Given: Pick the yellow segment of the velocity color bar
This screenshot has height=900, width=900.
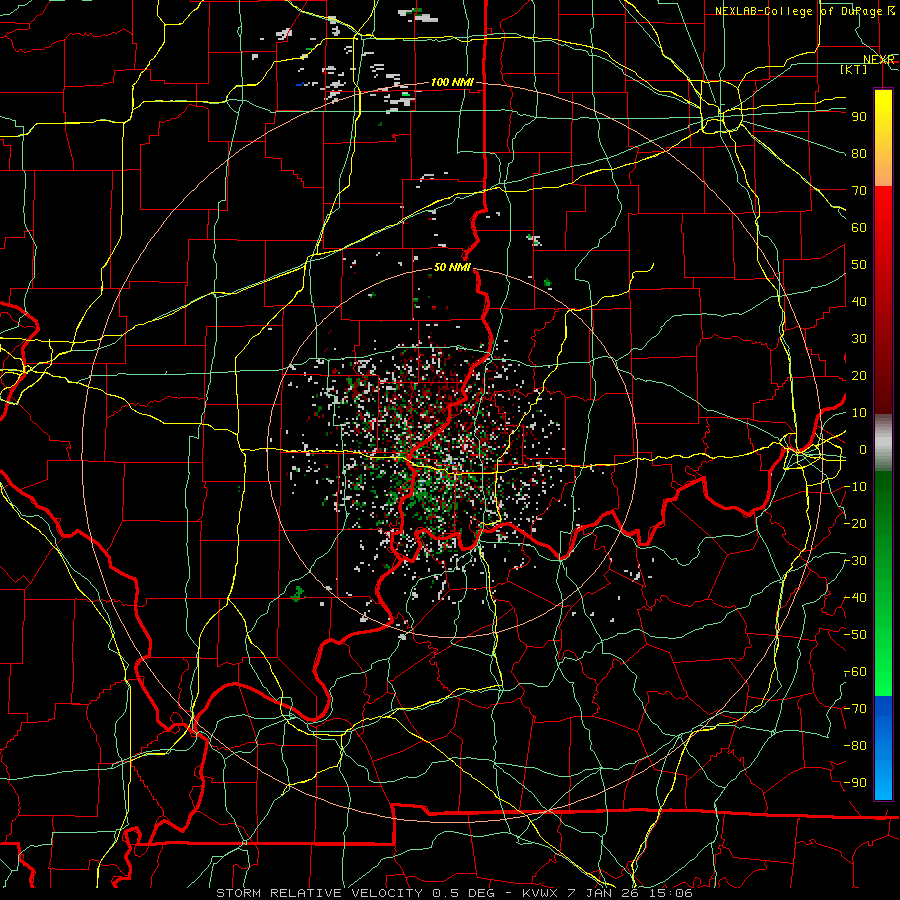Looking at the screenshot, I should [x=883, y=138].
